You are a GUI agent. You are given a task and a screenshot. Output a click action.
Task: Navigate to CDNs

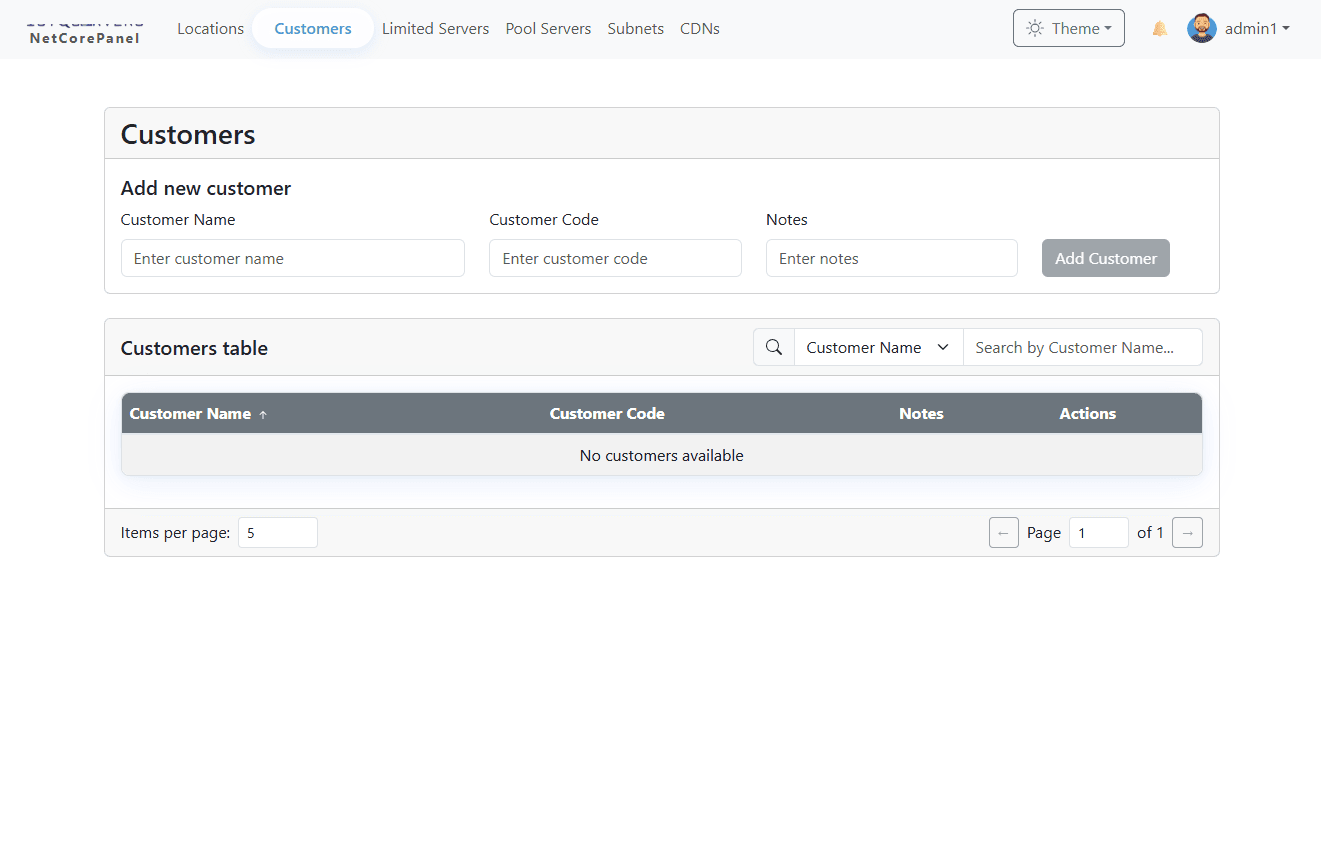click(x=700, y=29)
